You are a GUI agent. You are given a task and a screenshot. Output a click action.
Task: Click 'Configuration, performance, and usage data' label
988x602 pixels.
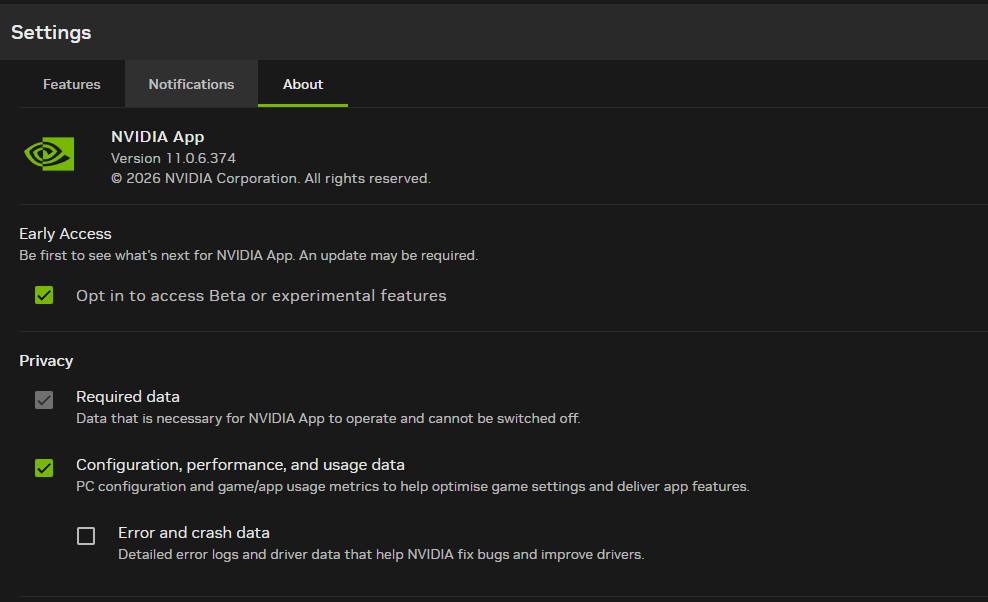pyautogui.click(x=240, y=465)
